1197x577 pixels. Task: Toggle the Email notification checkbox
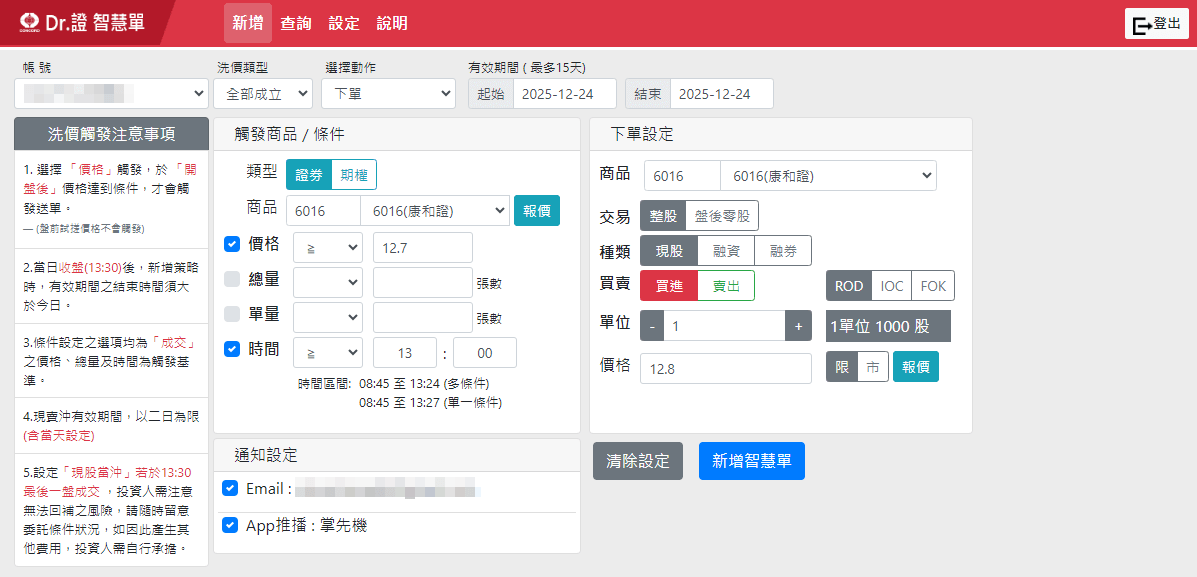coord(229,488)
